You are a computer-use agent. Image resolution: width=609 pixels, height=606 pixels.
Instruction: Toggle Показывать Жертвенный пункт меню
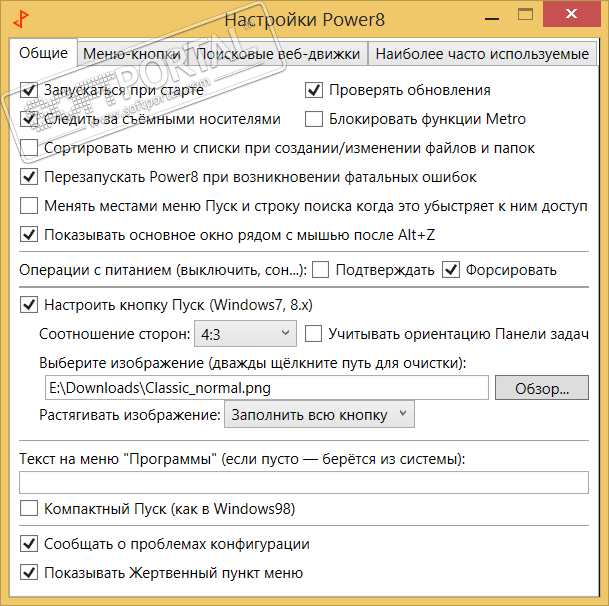pyautogui.click(x=29, y=573)
